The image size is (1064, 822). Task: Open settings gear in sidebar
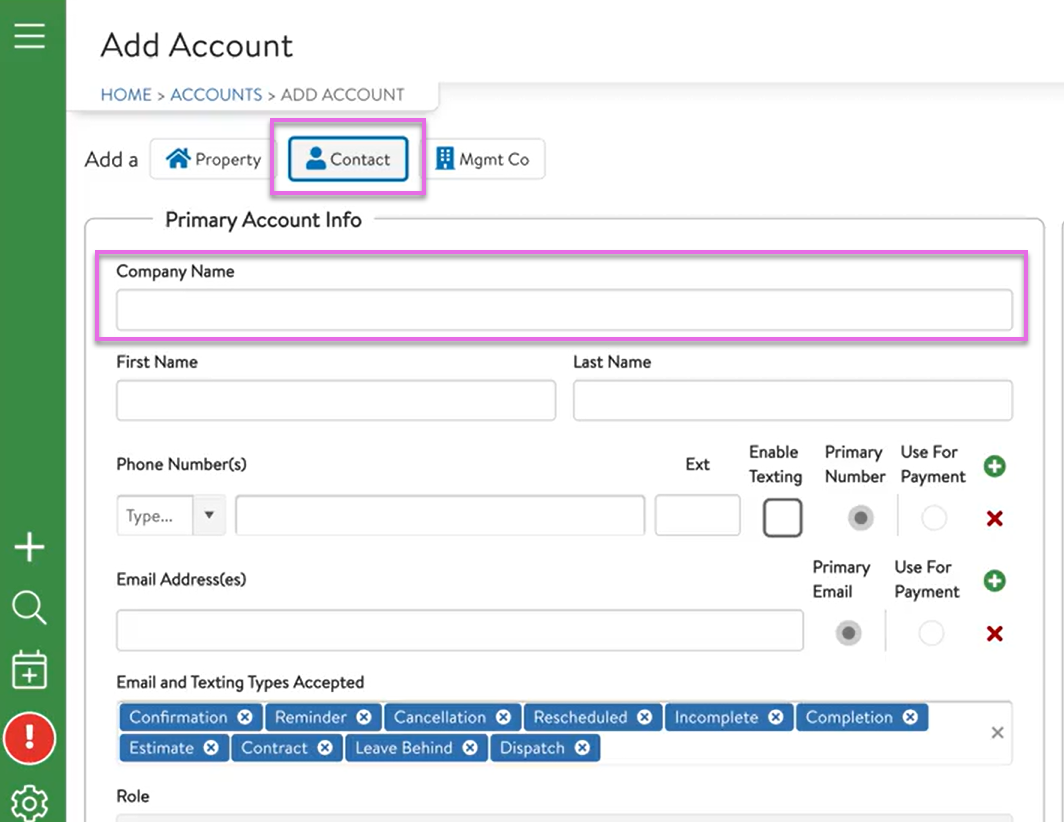30,802
